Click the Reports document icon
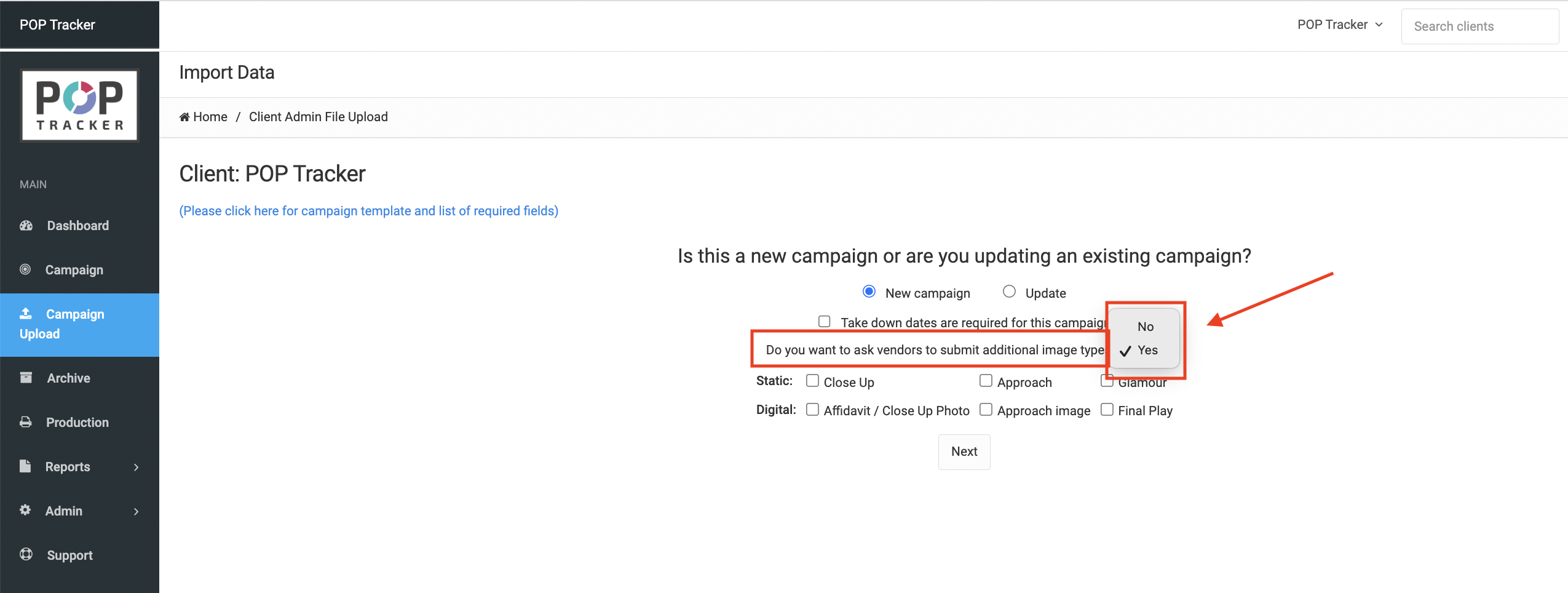Image resolution: width=1568 pixels, height=593 pixels. pos(25,466)
